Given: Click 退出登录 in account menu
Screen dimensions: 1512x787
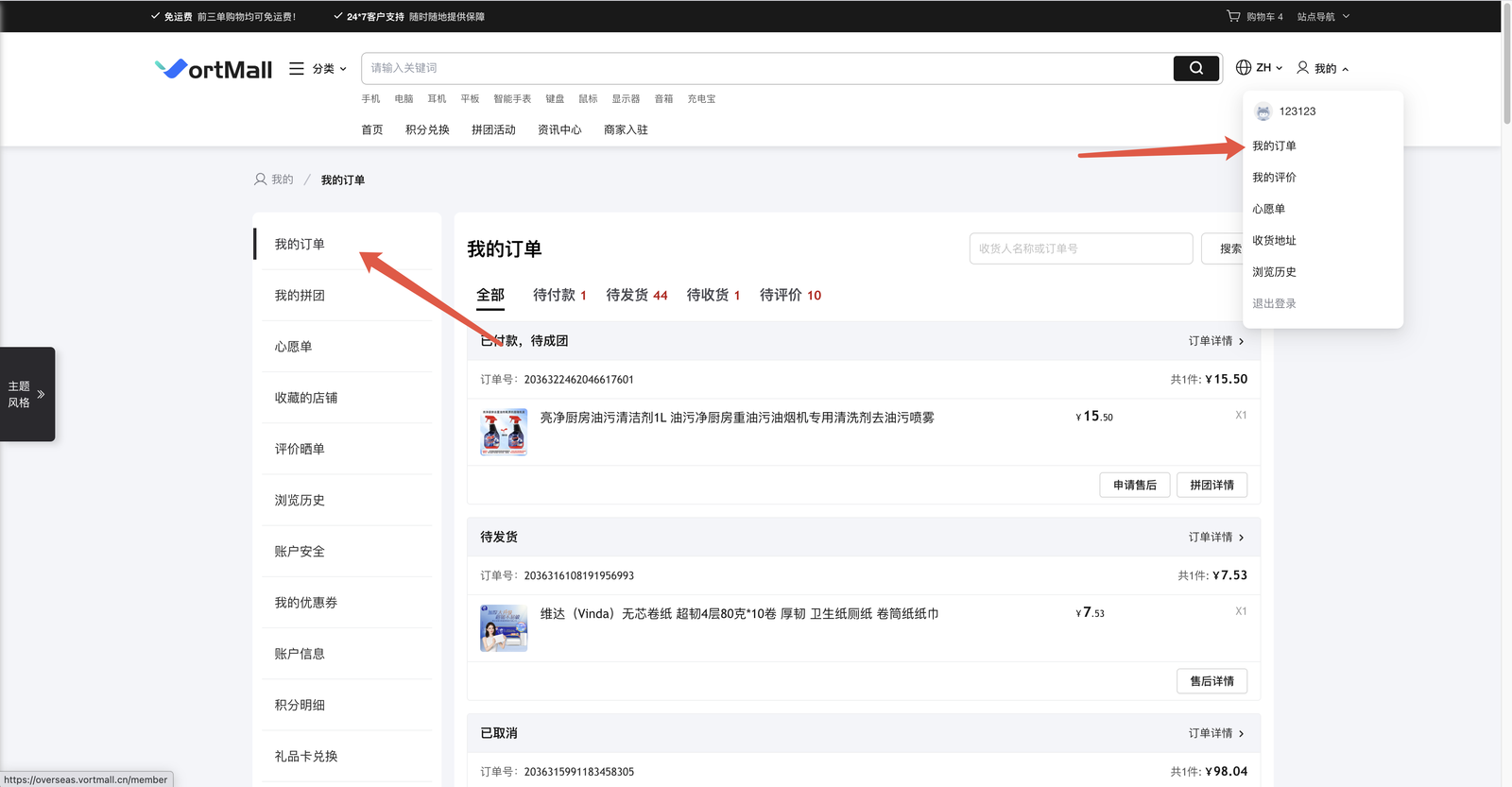Looking at the screenshot, I should tap(1274, 303).
